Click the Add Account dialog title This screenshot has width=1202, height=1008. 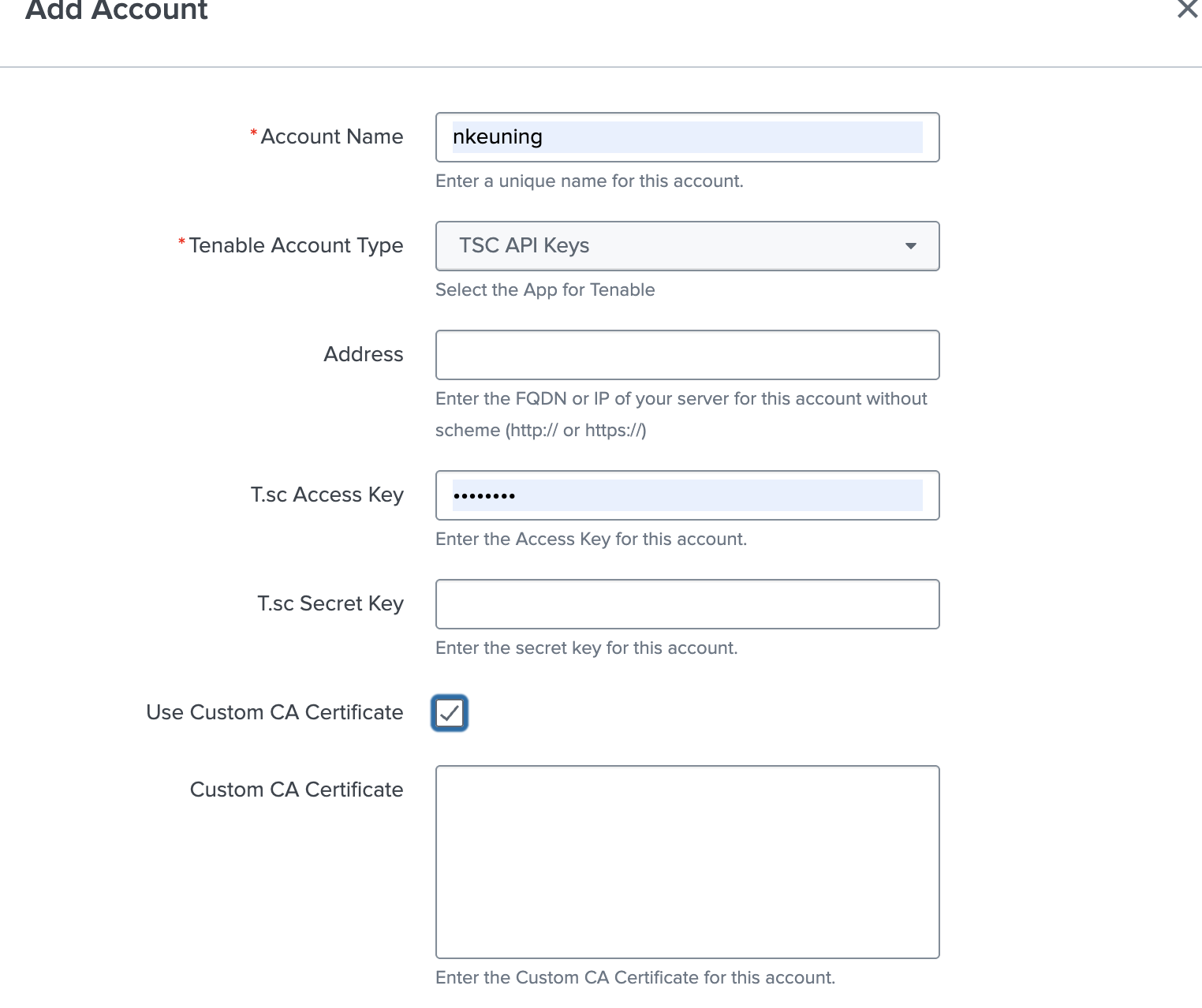(x=117, y=10)
